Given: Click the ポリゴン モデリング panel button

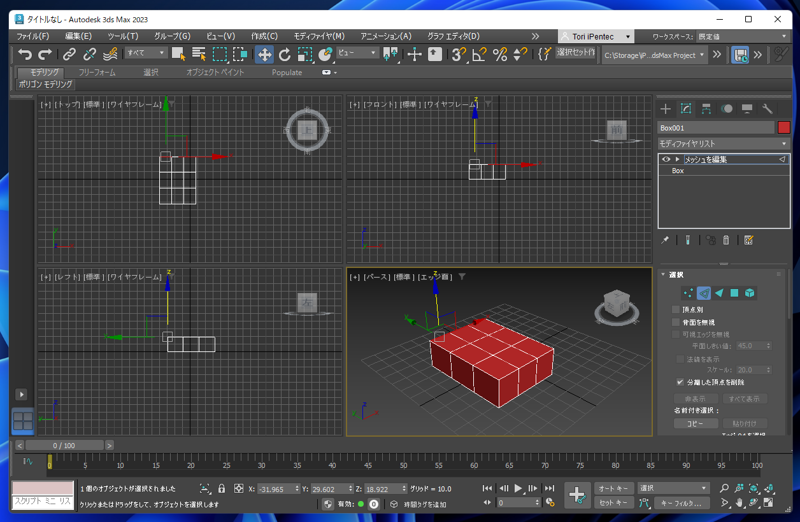Looking at the screenshot, I should 45,84.
